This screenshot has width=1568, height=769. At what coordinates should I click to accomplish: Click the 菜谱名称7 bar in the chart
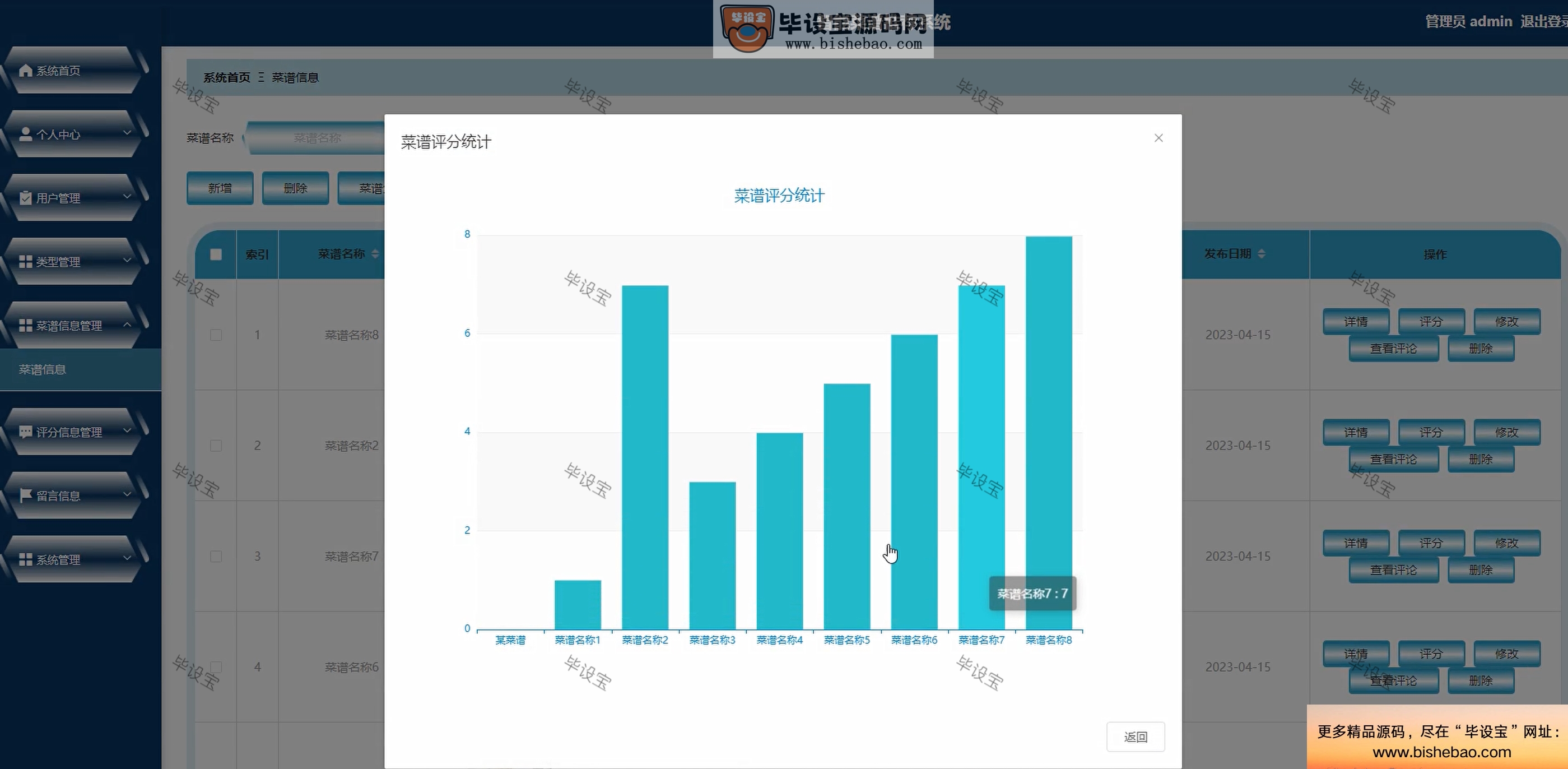(x=981, y=457)
